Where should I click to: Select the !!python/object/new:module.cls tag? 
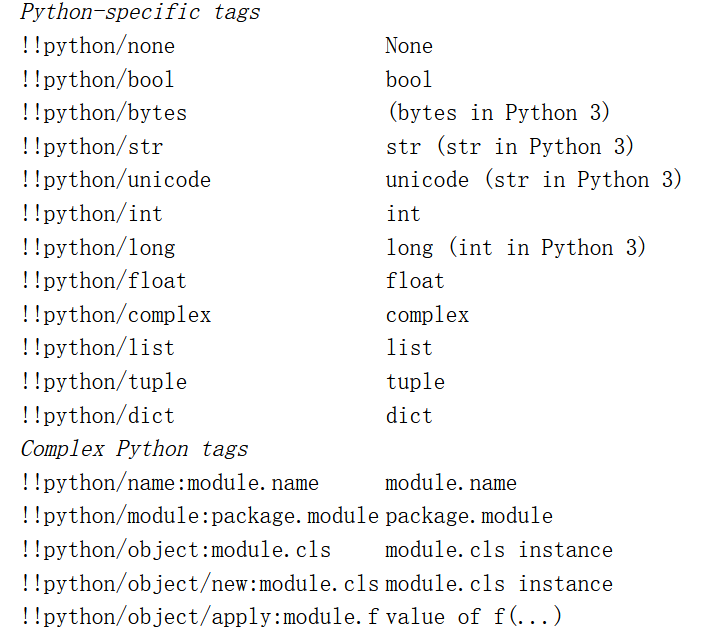(x=200, y=584)
